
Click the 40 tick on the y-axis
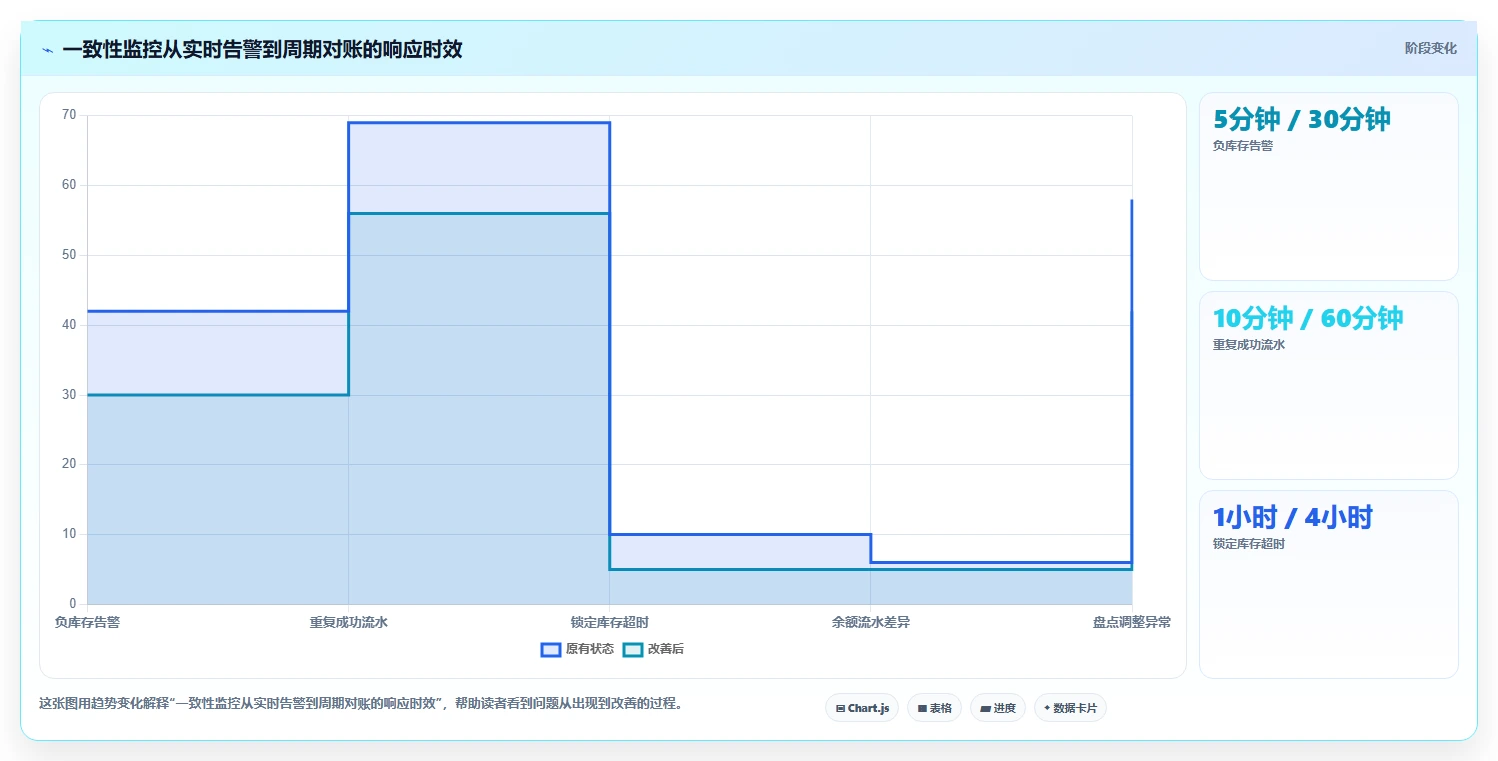point(69,325)
